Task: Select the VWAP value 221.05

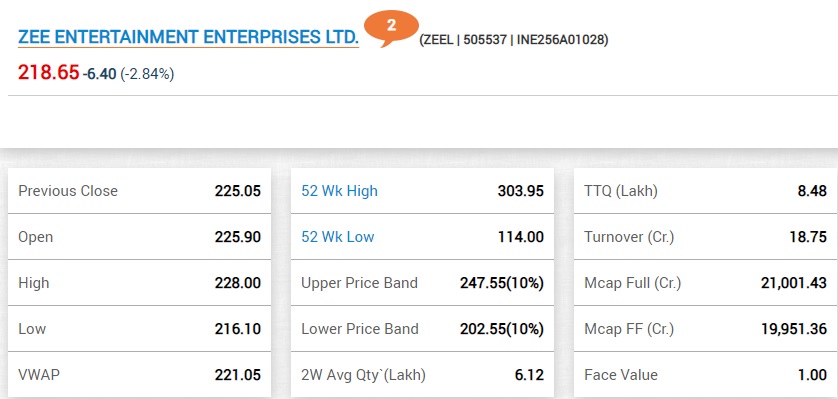Action: 238,375
